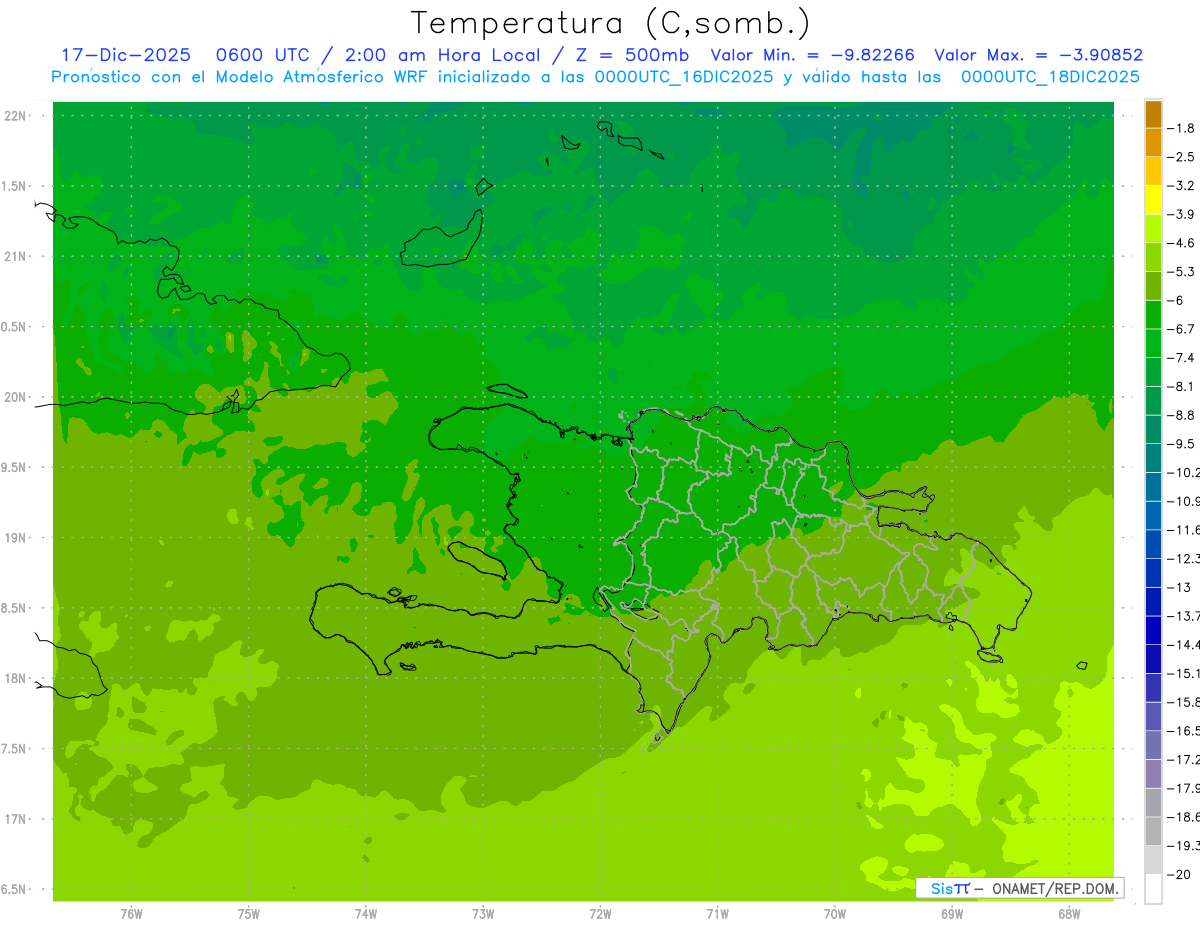
Task: Click the "70W" longitude label
Action: (x=835, y=913)
